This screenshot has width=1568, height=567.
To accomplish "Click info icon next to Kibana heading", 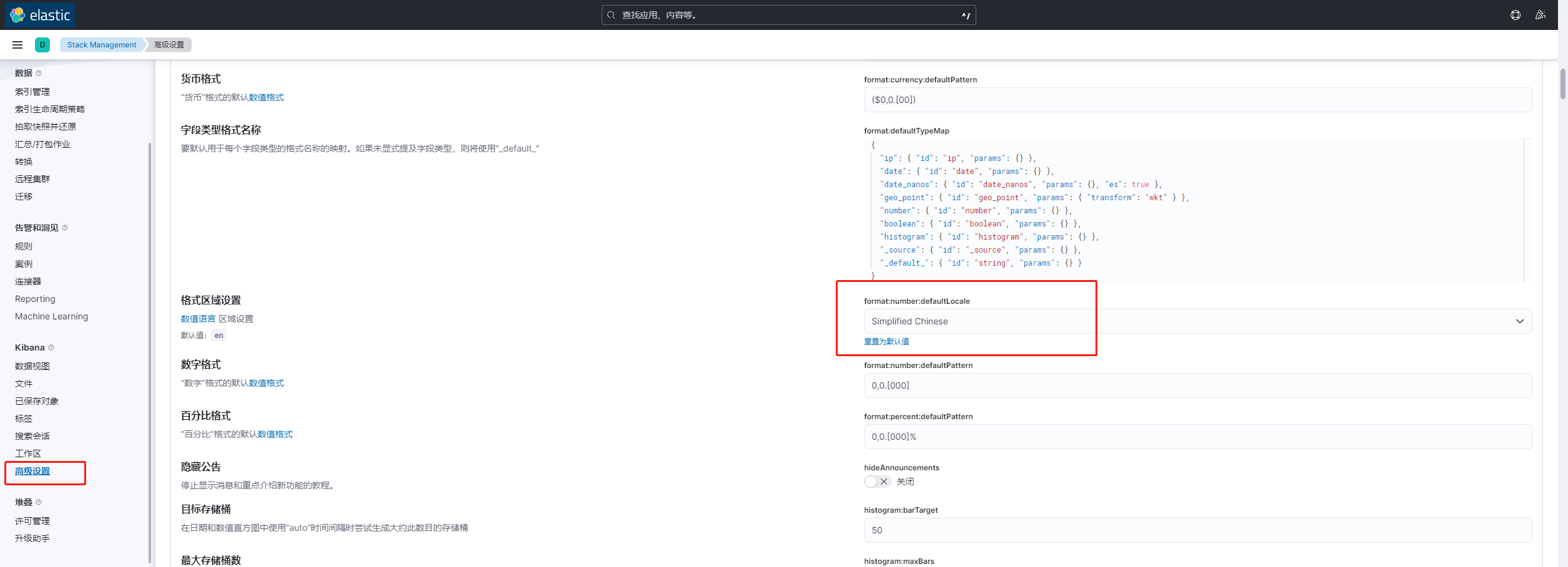I will point(51,347).
